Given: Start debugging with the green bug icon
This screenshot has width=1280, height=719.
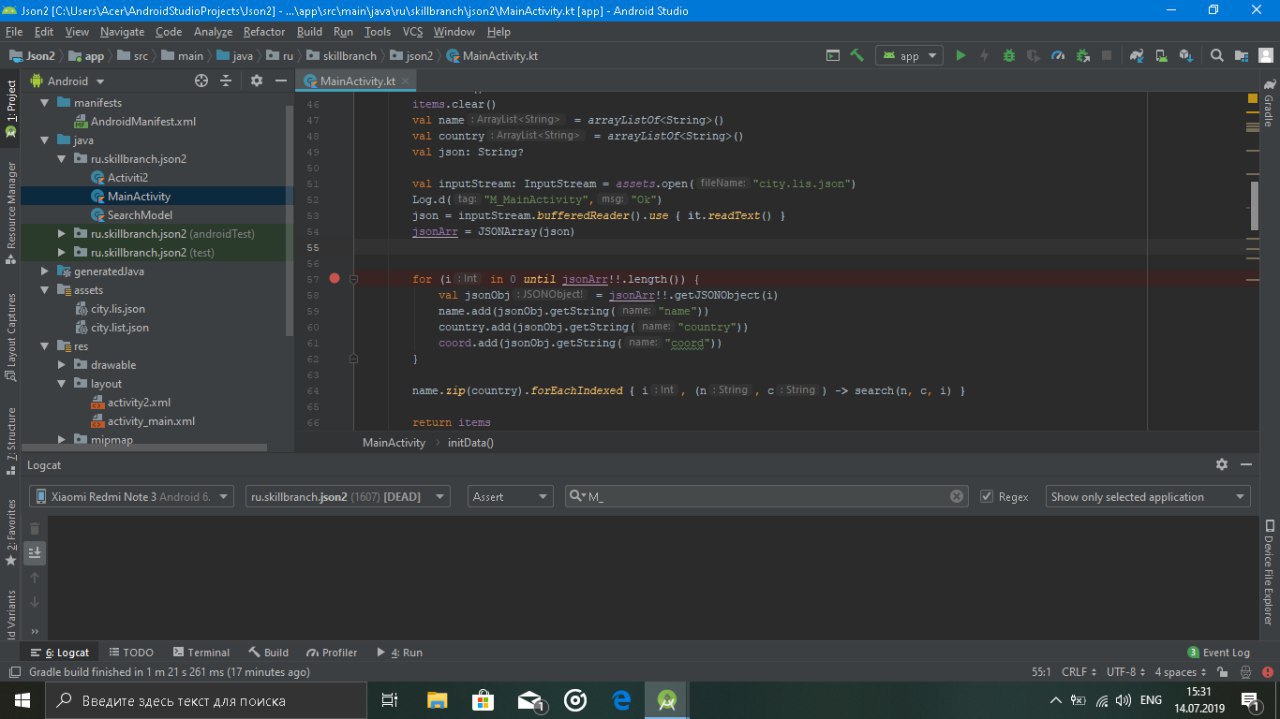Looking at the screenshot, I should [x=1009, y=56].
